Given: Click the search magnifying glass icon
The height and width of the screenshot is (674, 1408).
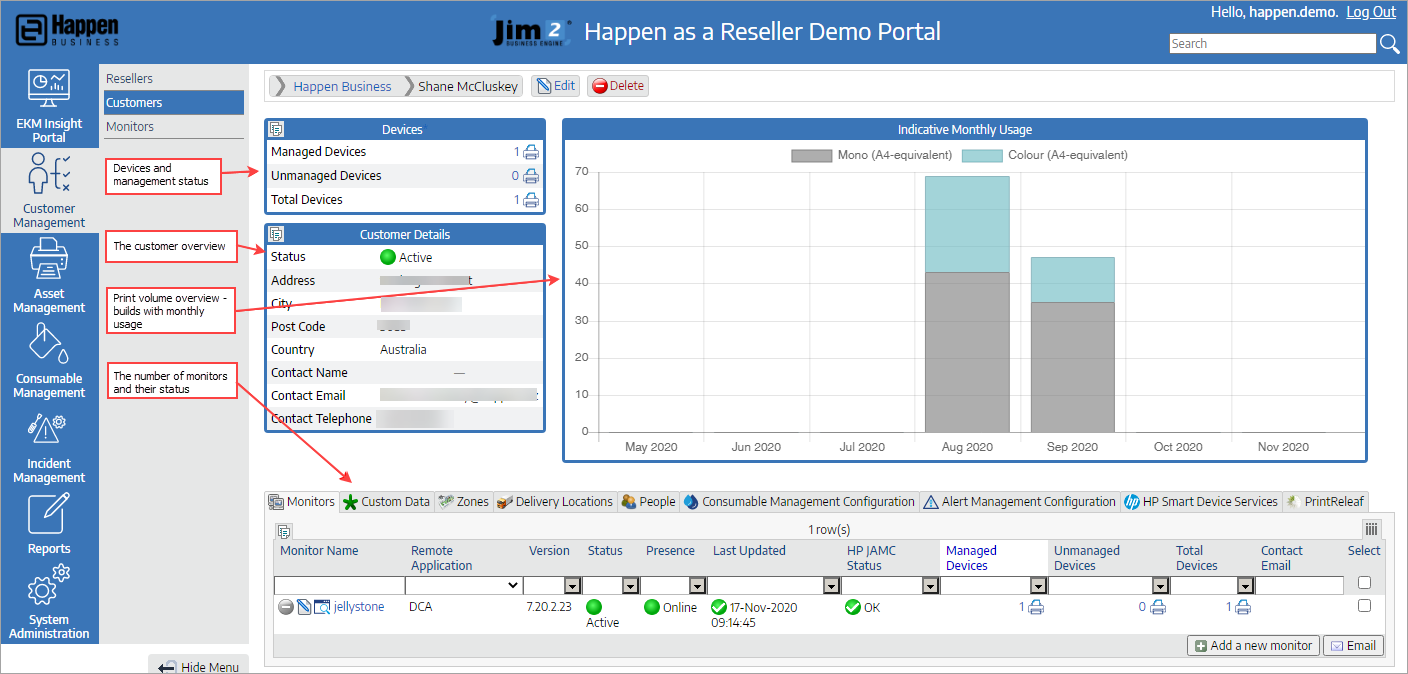Looking at the screenshot, I should (1390, 43).
